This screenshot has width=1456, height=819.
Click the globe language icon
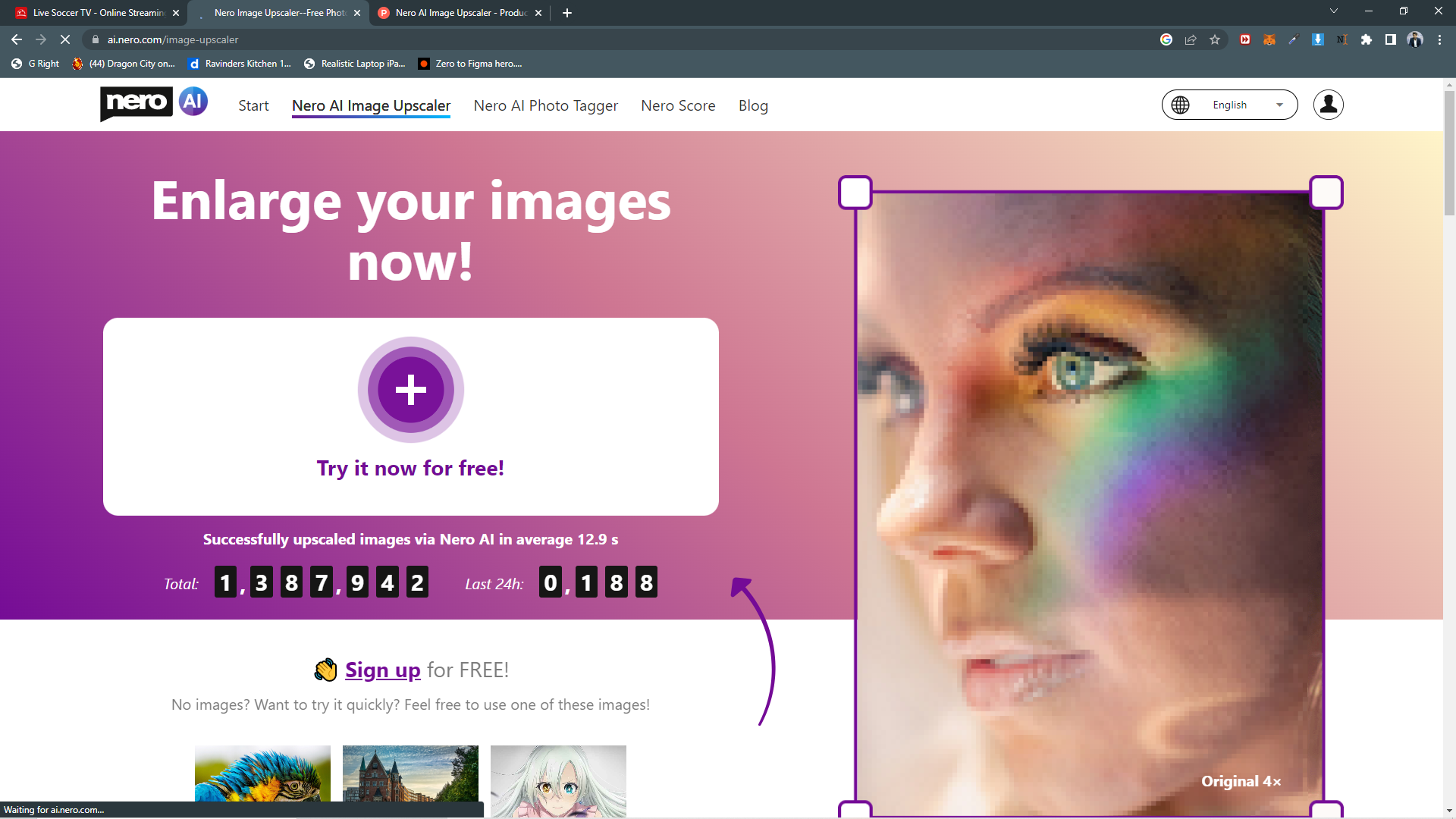click(x=1180, y=105)
